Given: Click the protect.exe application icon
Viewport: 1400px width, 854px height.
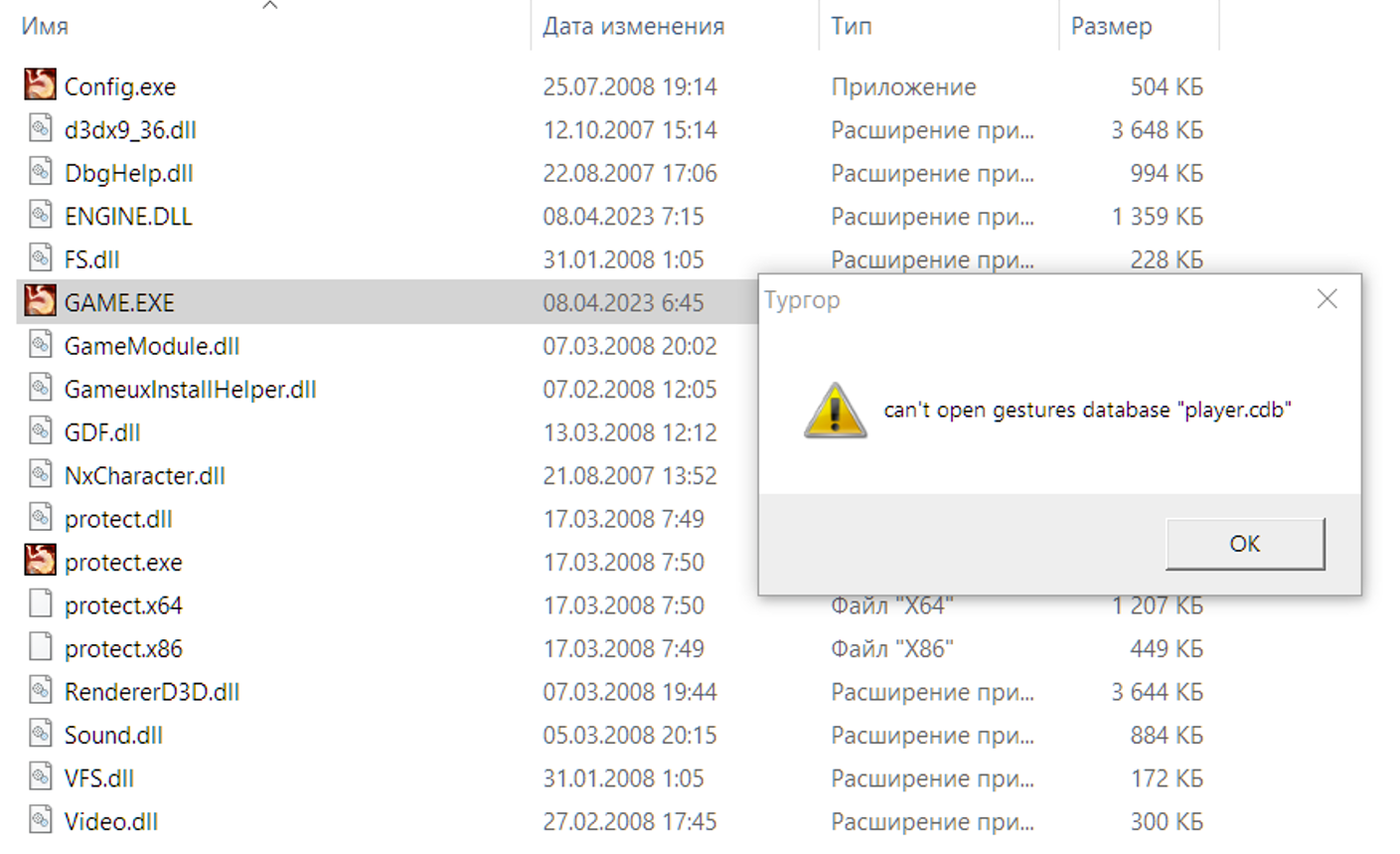Looking at the screenshot, I should 40,561.
